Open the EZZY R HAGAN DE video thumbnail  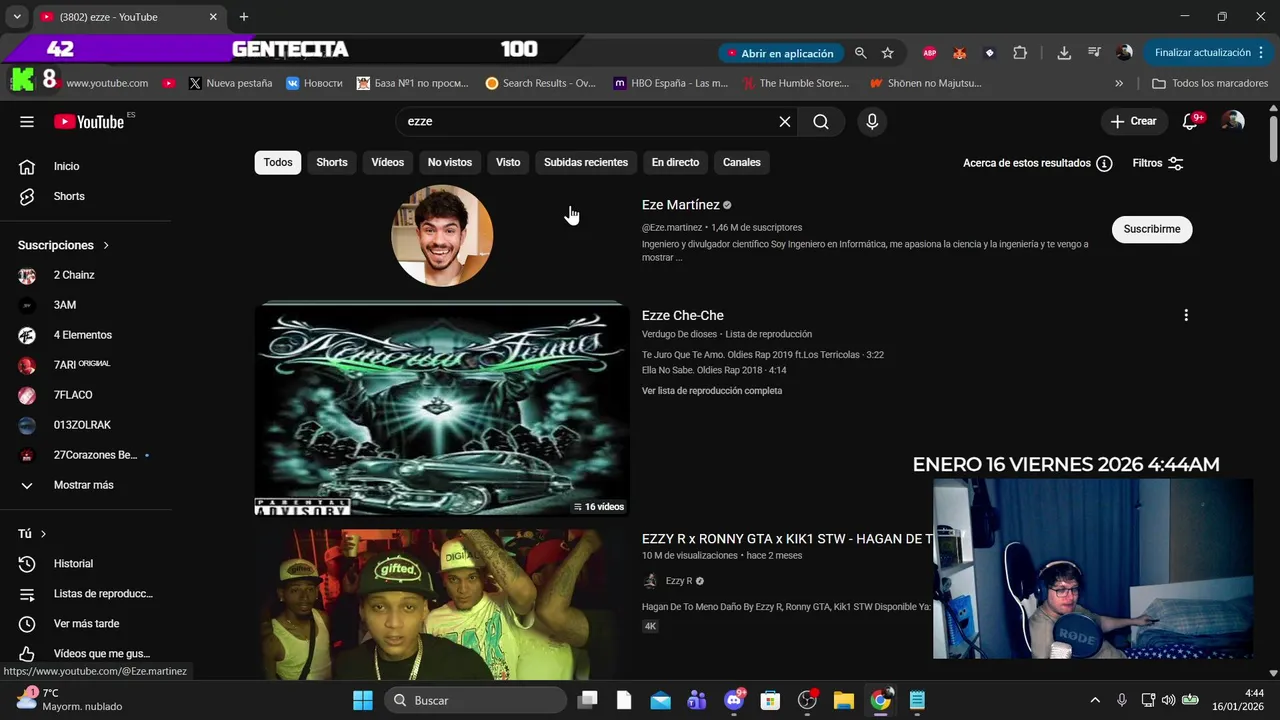(x=442, y=604)
